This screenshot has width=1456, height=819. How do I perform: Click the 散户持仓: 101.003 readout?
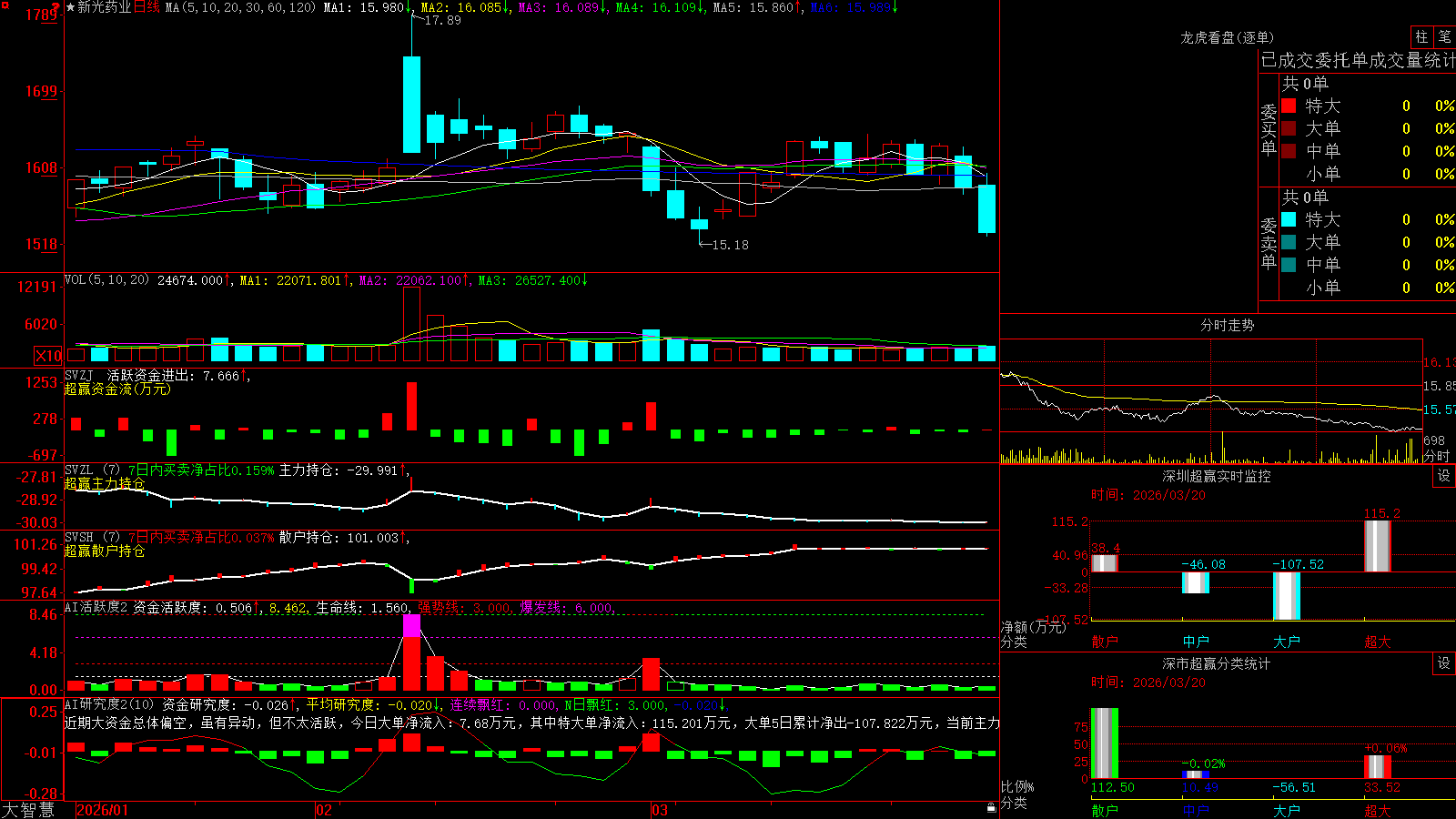click(339, 538)
